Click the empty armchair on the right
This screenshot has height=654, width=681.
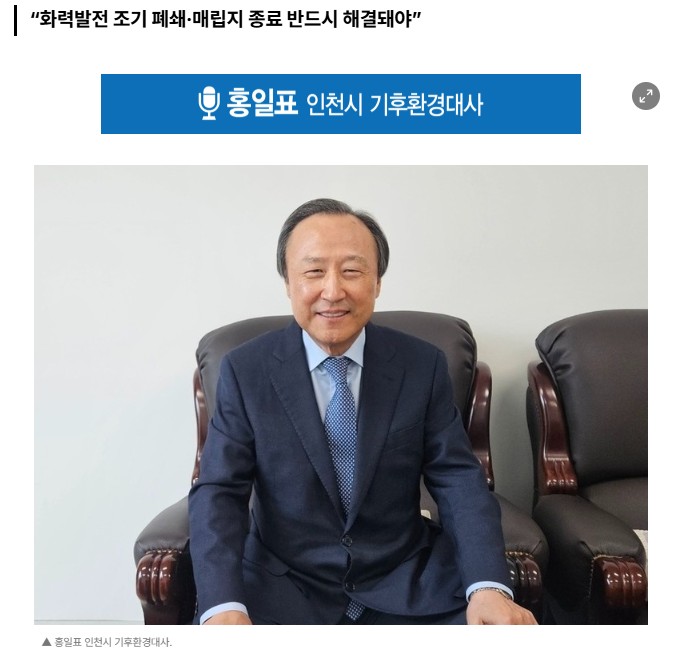(586, 465)
